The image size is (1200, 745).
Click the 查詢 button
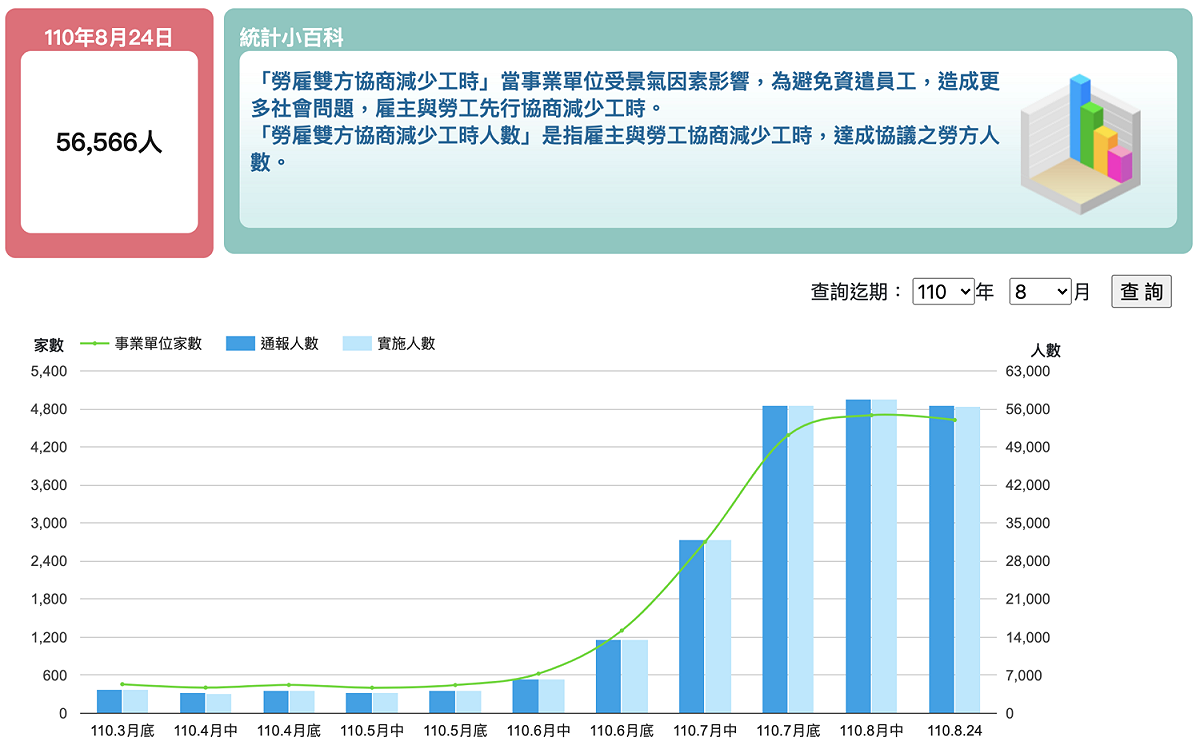(x=1141, y=292)
